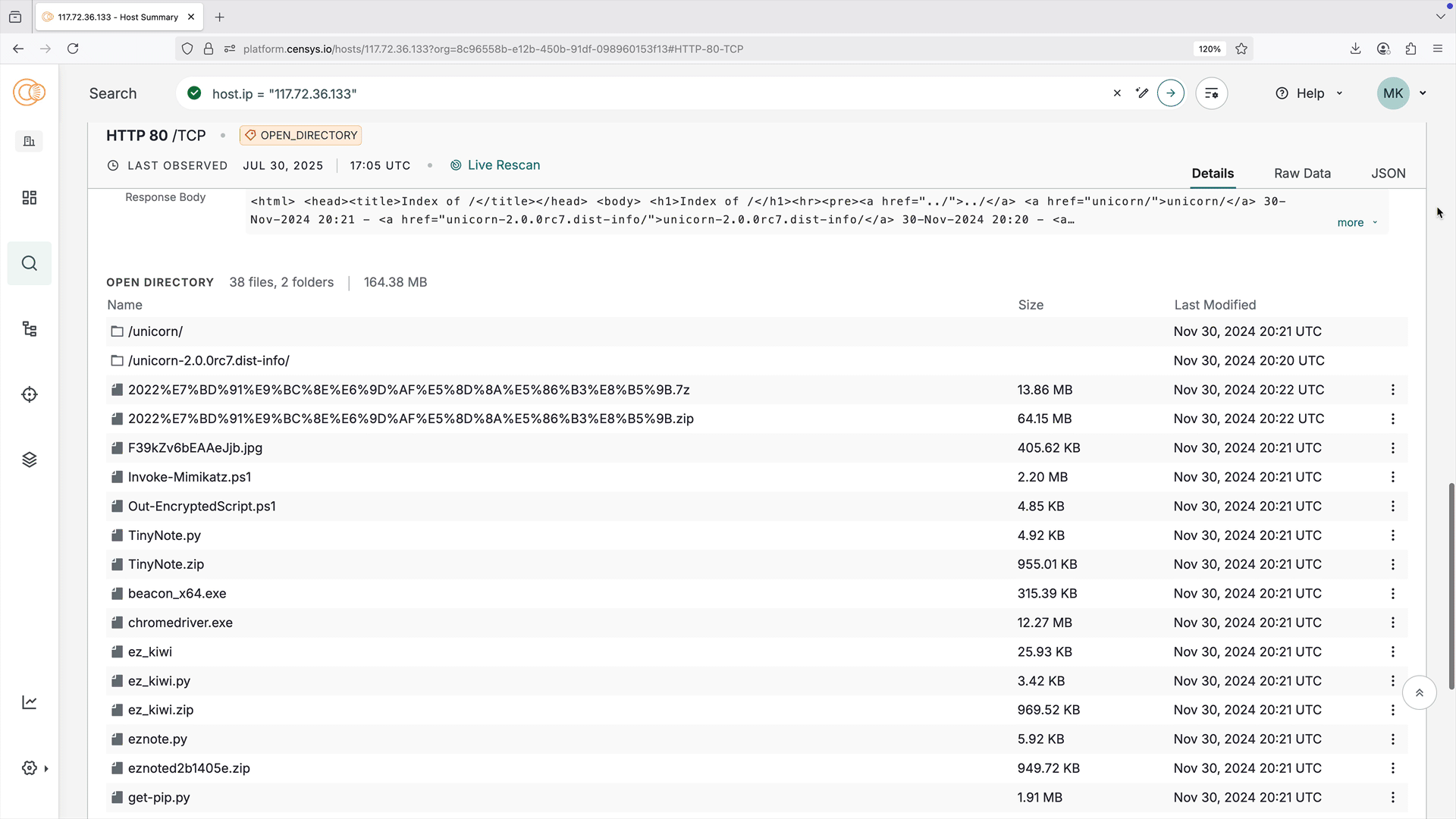Click the browser back arrow
The height and width of the screenshot is (819, 1456).
click(18, 49)
